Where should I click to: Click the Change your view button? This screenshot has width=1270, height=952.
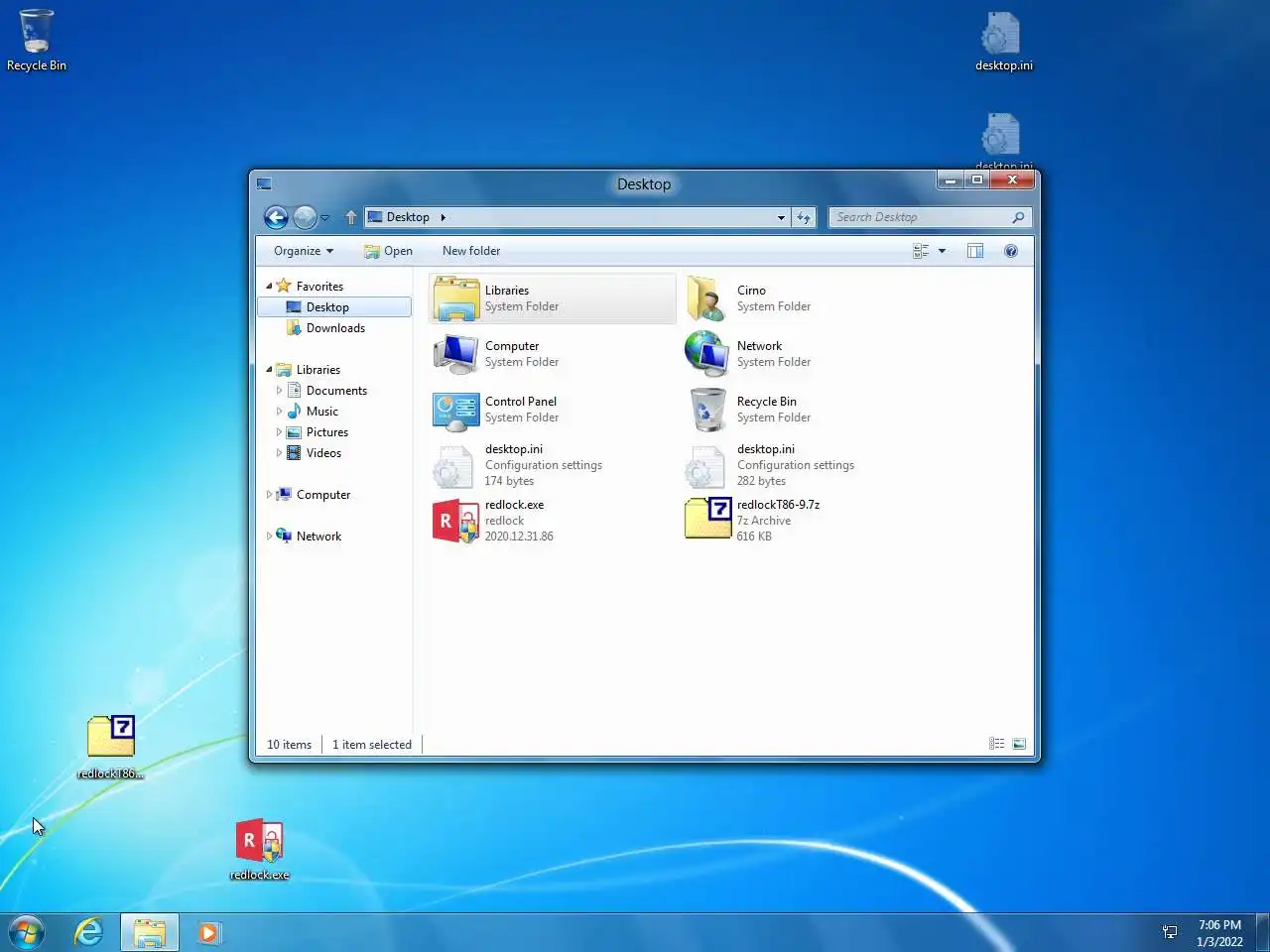coord(921,251)
